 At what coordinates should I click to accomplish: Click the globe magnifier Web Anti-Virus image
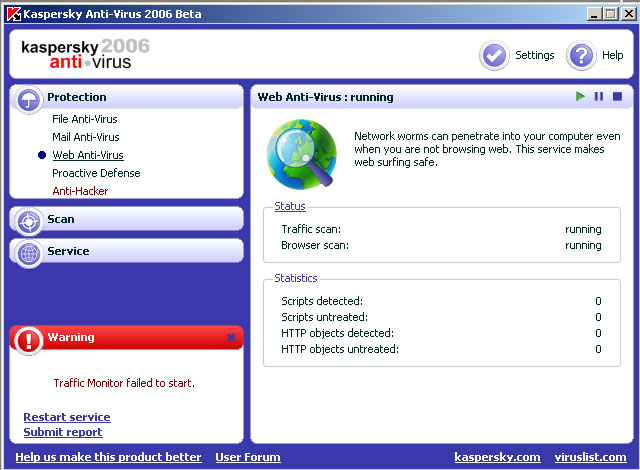[302, 154]
